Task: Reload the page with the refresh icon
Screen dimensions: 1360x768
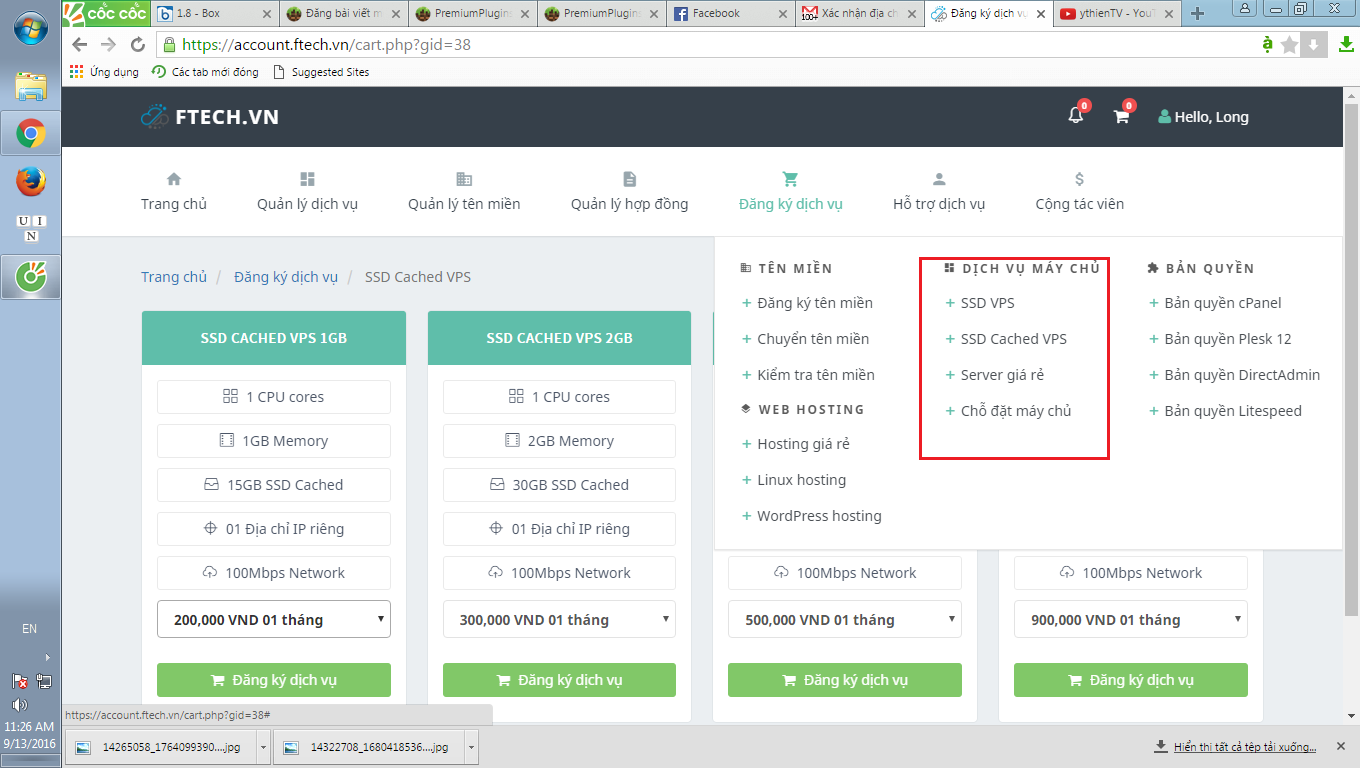Action: 138,45
